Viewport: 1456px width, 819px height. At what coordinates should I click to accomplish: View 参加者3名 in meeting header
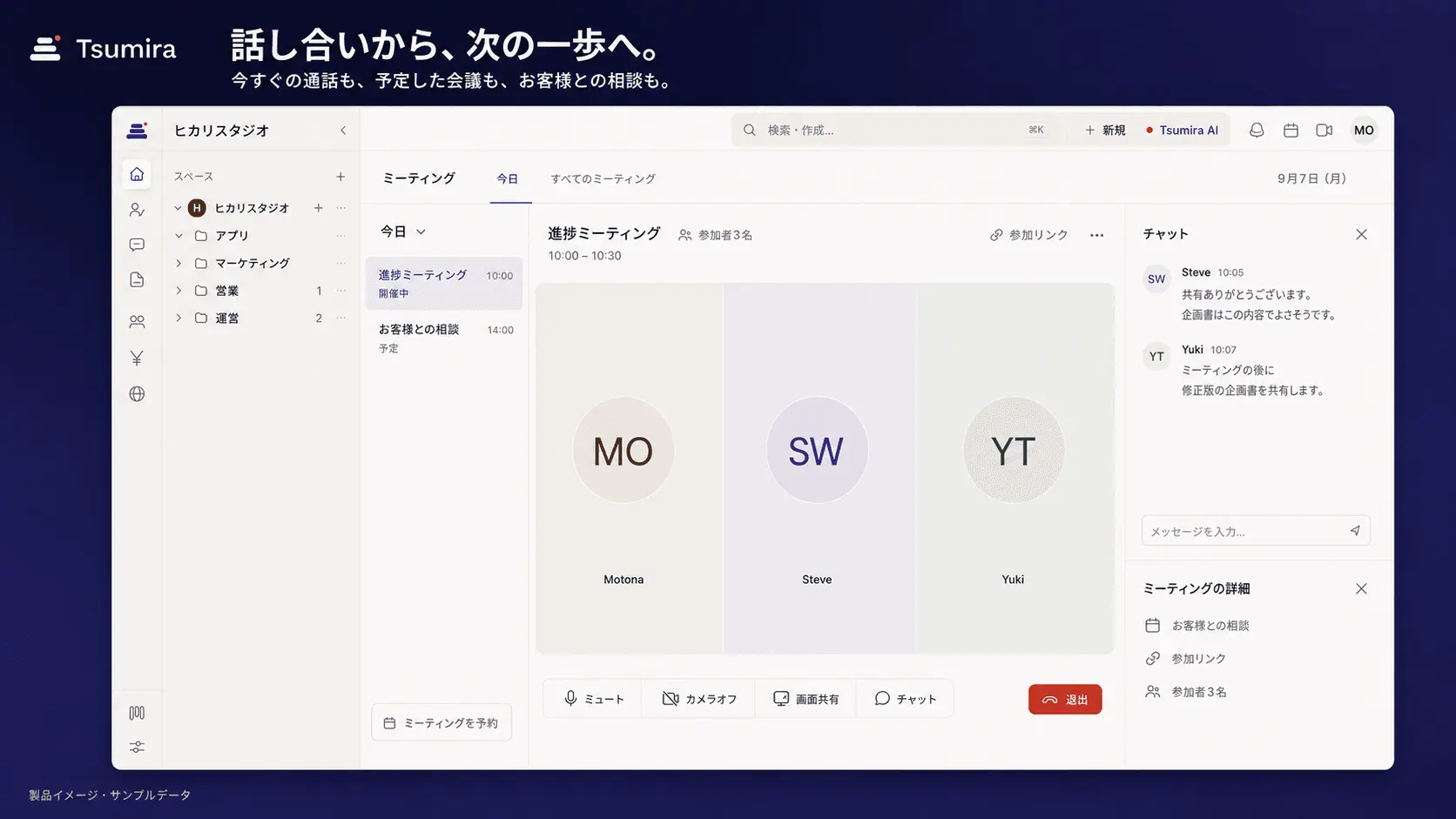pos(715,235)
